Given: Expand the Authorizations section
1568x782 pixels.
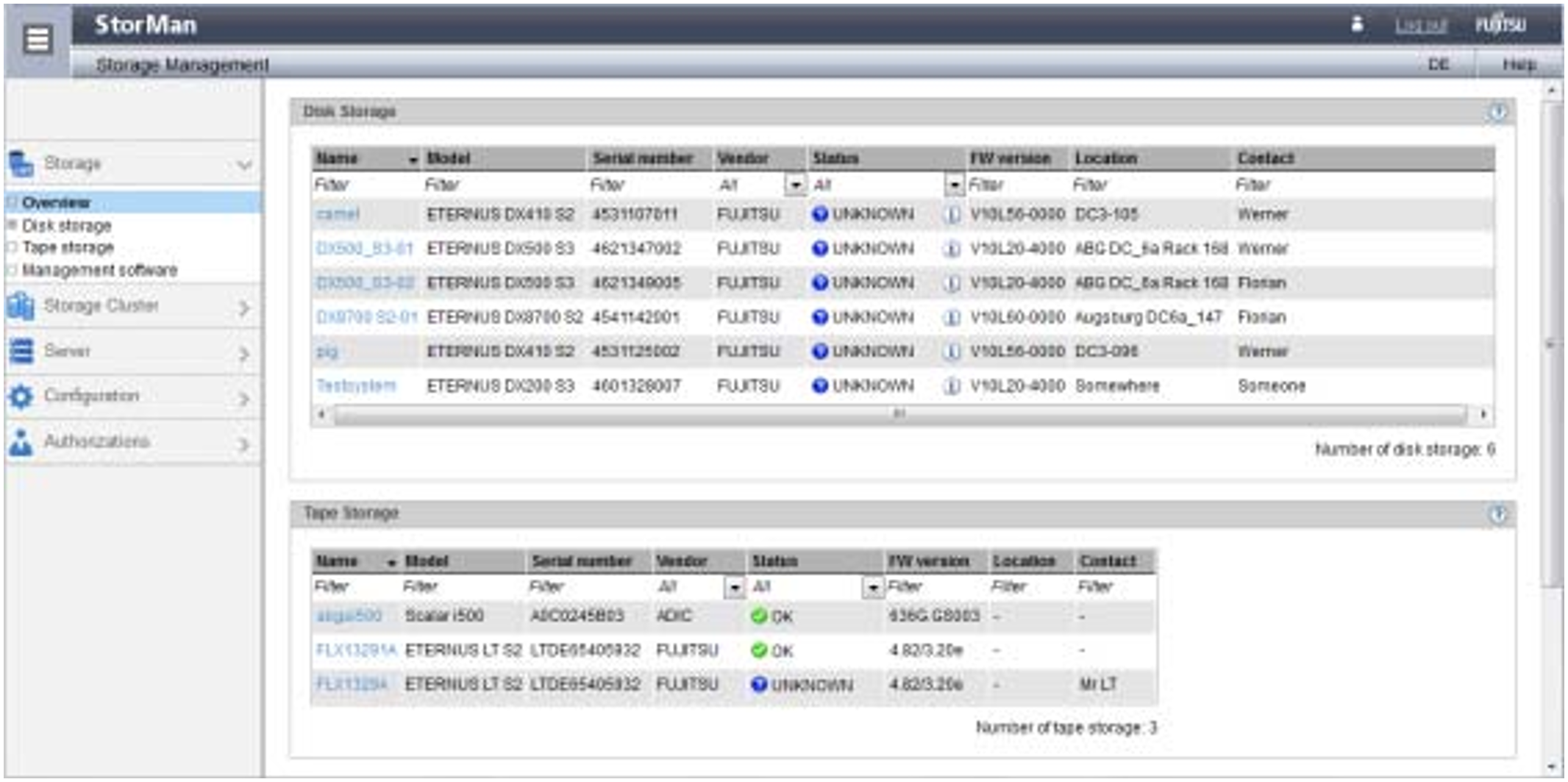Looking at the screenshot, I should pos(244,444).
